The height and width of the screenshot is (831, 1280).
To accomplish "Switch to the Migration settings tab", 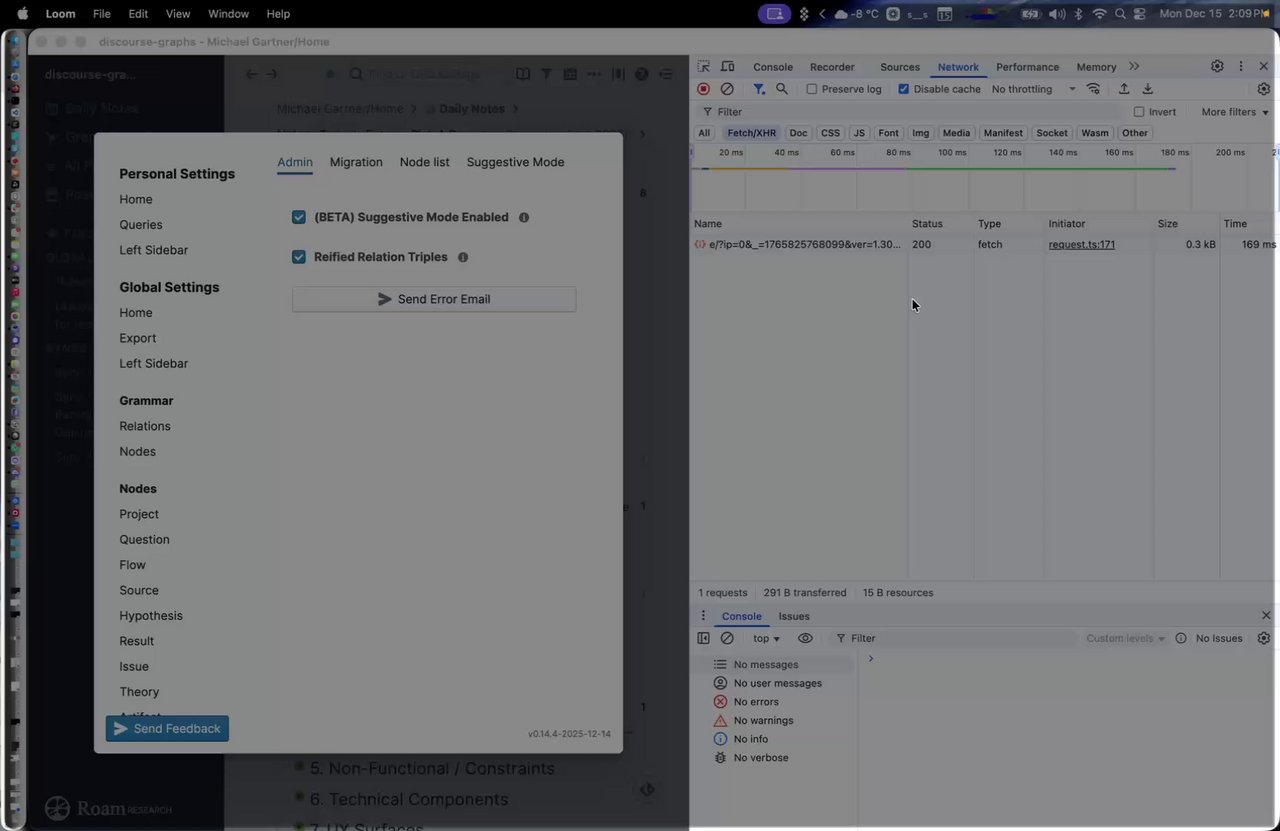I will pyautogui.click(x=356, y=162).
